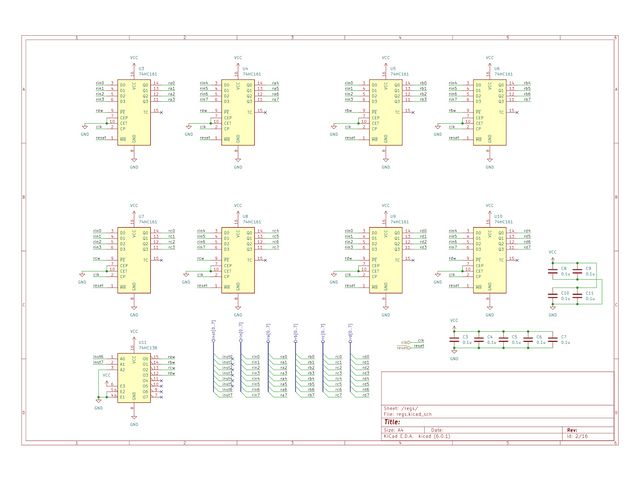Click the no-connect mark on U3 TC pin
Image resolution: width=640 pixels, height=480 pixels.
162,111
